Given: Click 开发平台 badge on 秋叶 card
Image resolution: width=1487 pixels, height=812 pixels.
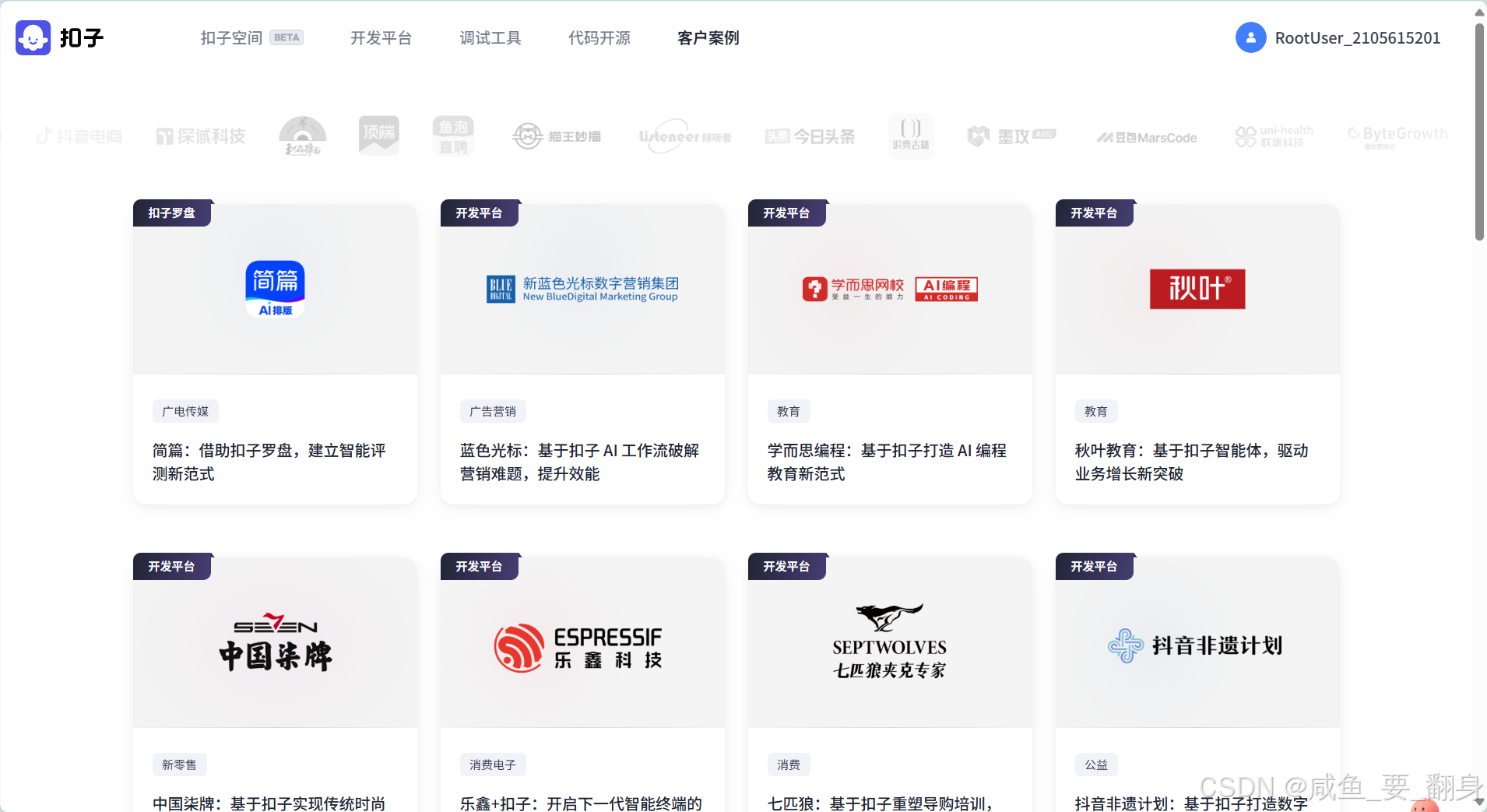Looking at the screenshot, I should pyautogui.click(x=1094, y=213).
